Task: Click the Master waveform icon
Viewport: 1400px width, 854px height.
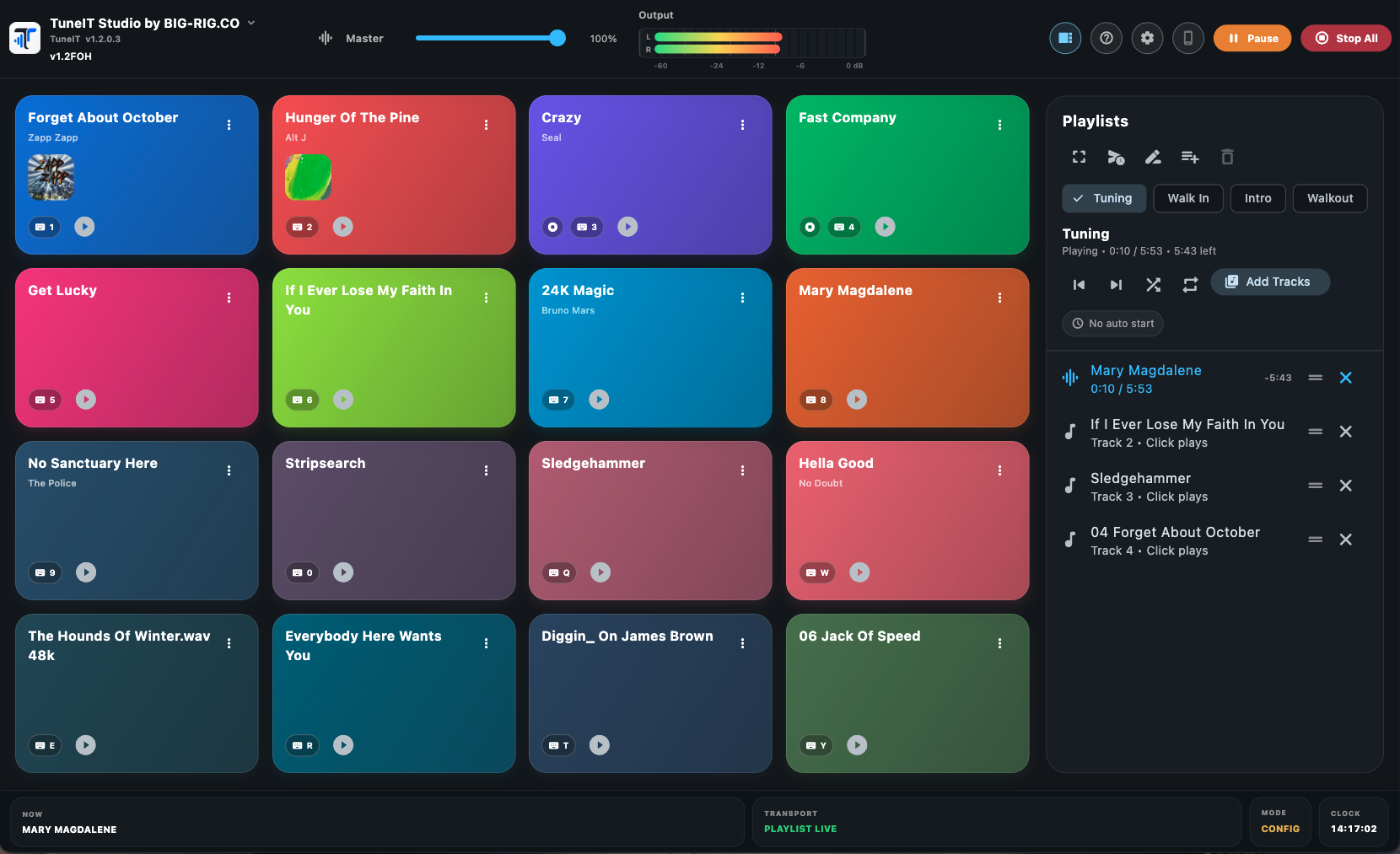Action: 326,38
